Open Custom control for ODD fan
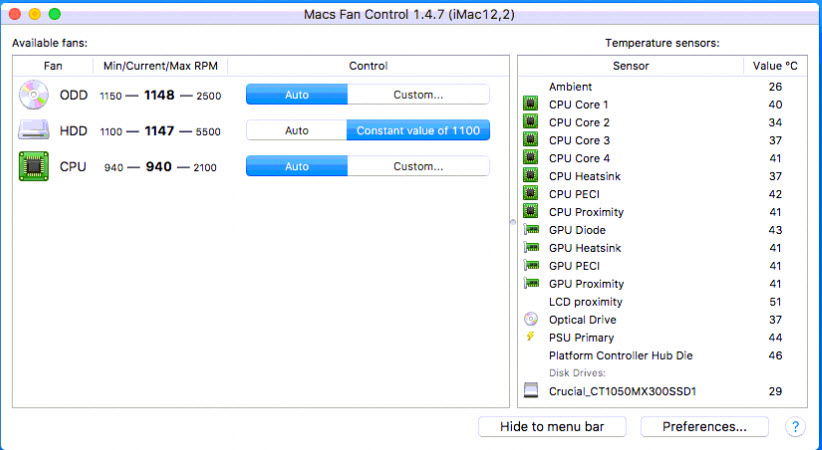This screenshot has height=450, width=822. point(418,95)
